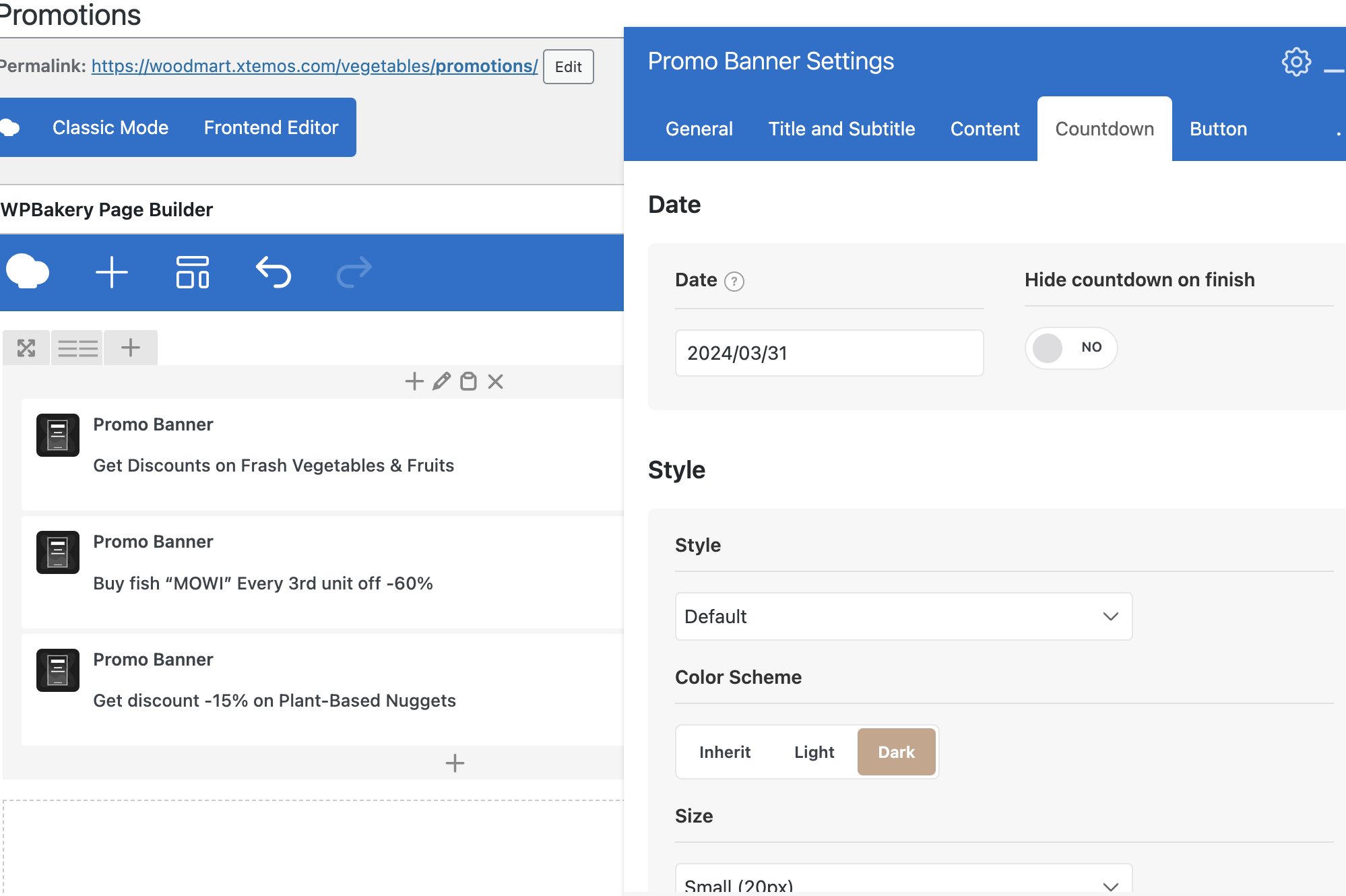Image resolution: width=1346 pixels, height=896 pixels.
Task: Click the Redo arrow icon
Action: (354, 273)
